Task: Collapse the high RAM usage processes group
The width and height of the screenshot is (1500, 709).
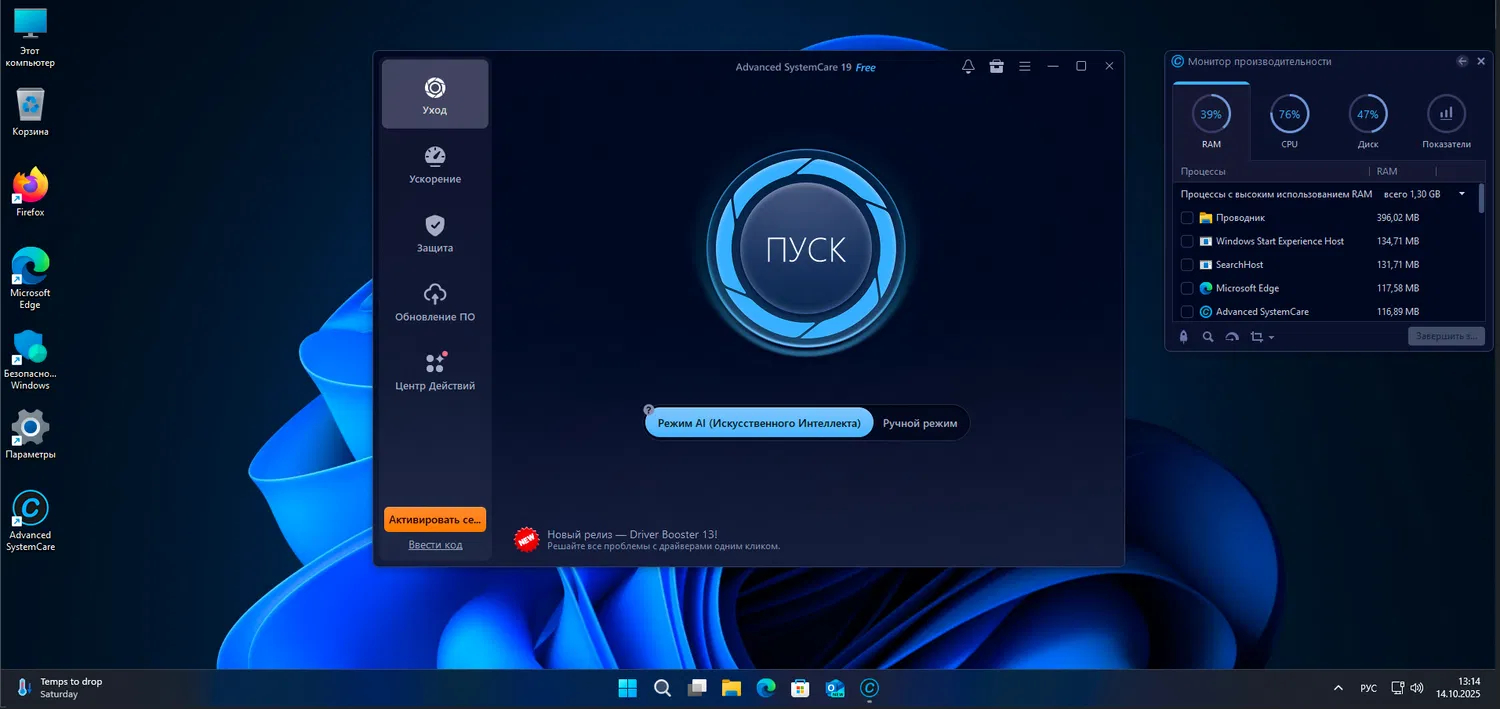Action: point(1462,194)
